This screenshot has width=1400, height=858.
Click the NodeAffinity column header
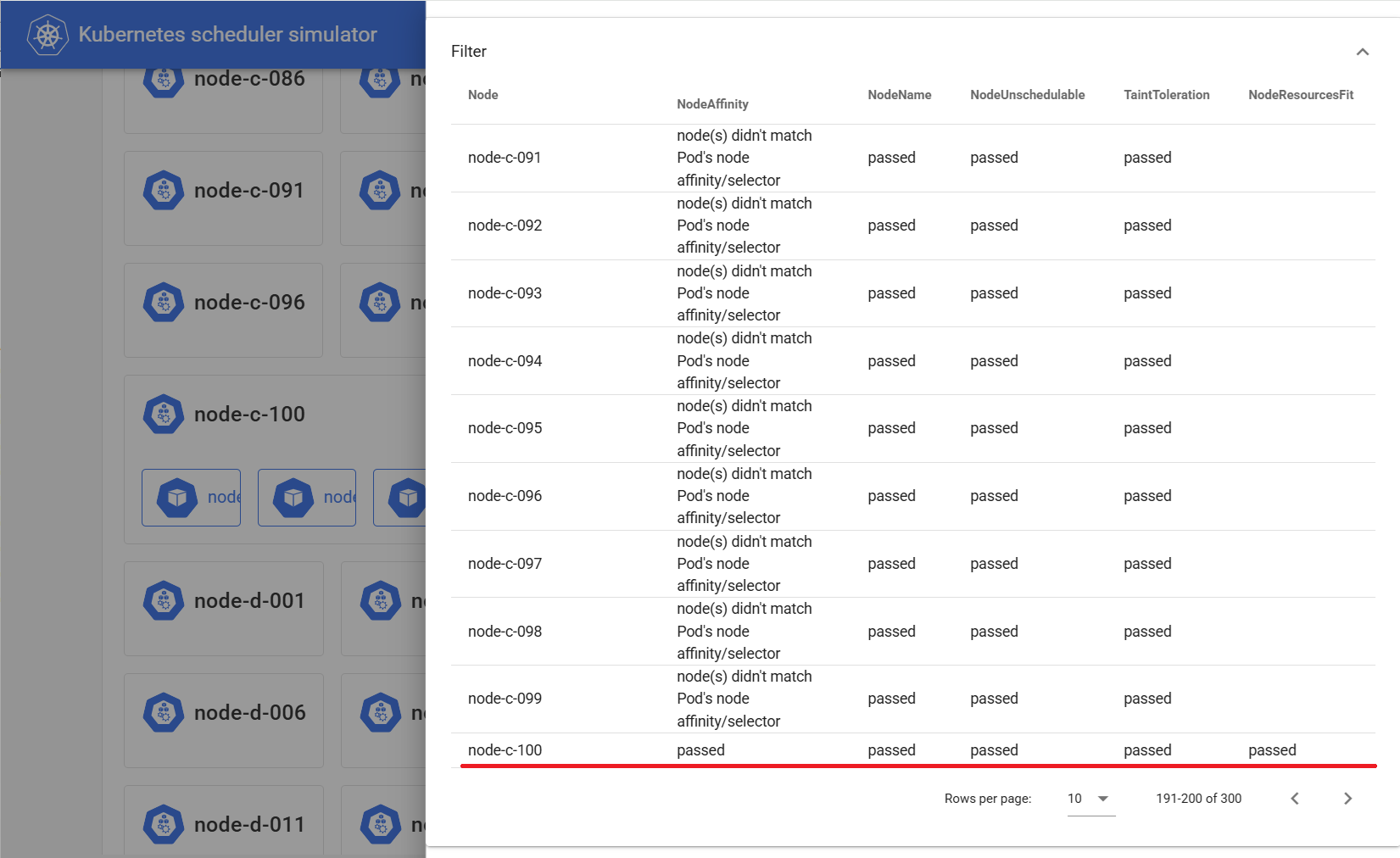point(712,104)
